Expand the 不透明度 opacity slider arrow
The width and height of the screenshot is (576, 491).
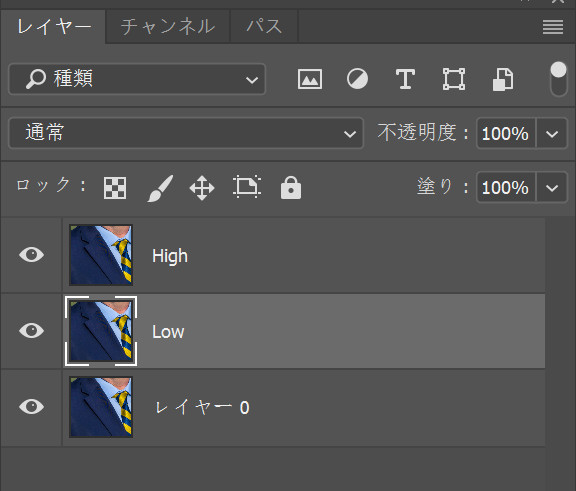pyautogui.click(x=552, y=133)
